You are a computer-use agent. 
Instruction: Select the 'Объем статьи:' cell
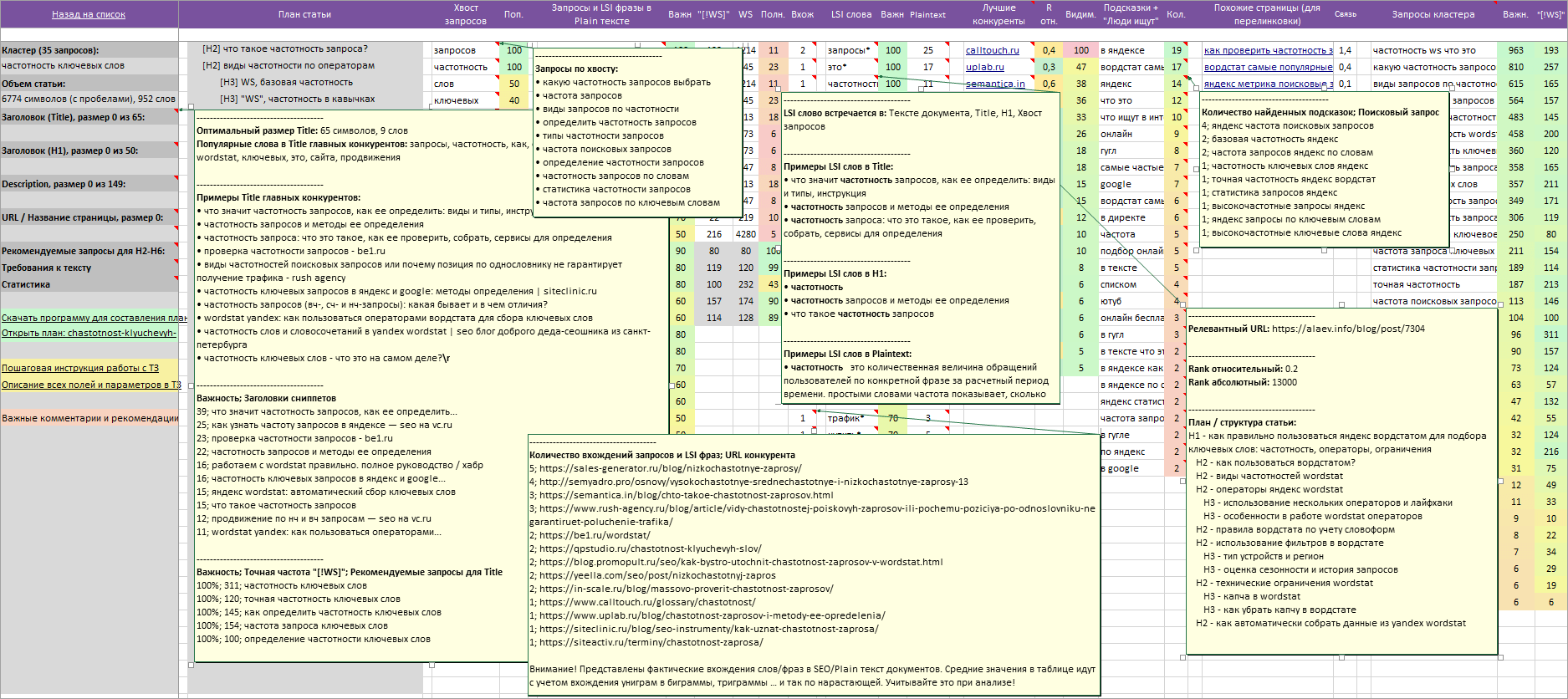click(89, 84)
